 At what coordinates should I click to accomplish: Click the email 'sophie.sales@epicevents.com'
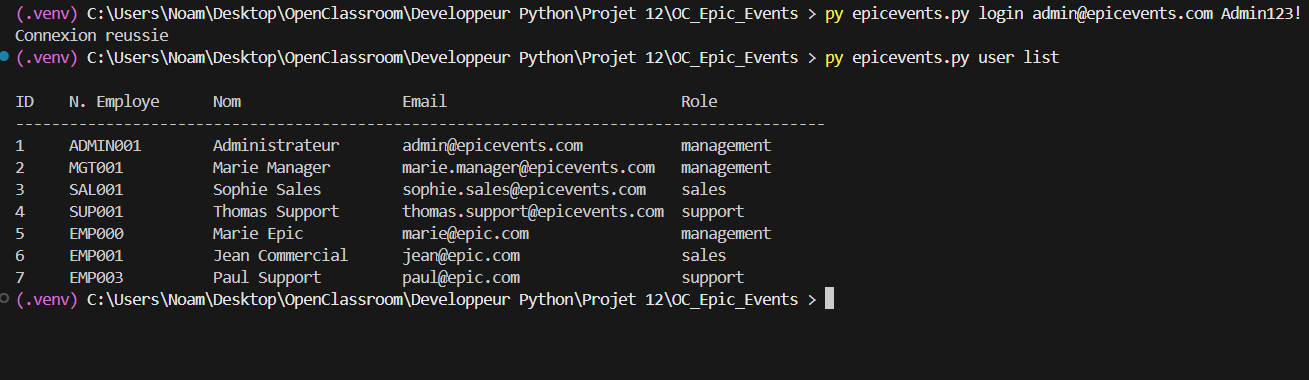click(524, 190)
